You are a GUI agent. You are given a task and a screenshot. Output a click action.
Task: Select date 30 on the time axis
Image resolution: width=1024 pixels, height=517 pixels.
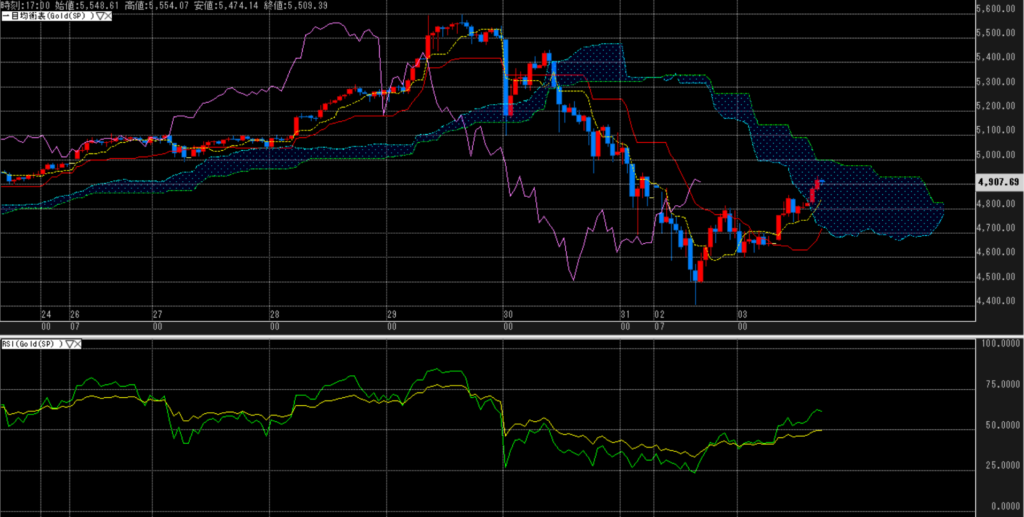coord(507,313)
